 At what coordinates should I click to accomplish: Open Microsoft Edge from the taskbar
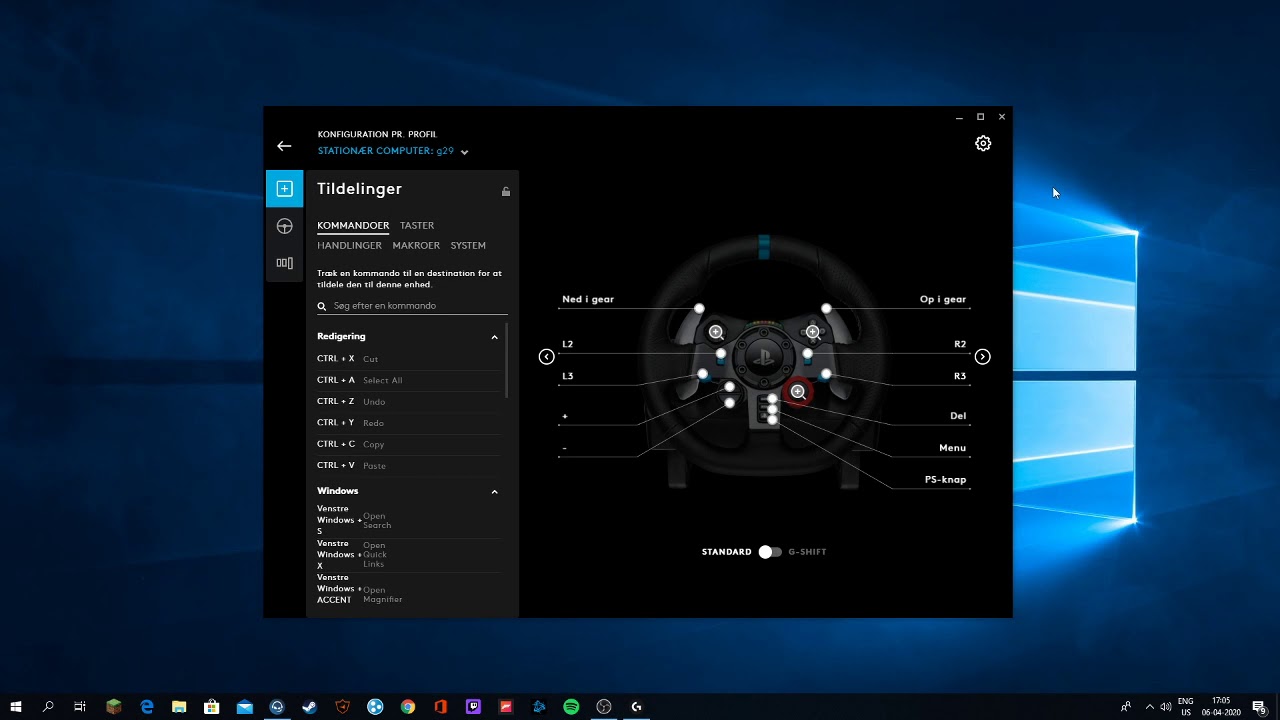click(147, 707)
